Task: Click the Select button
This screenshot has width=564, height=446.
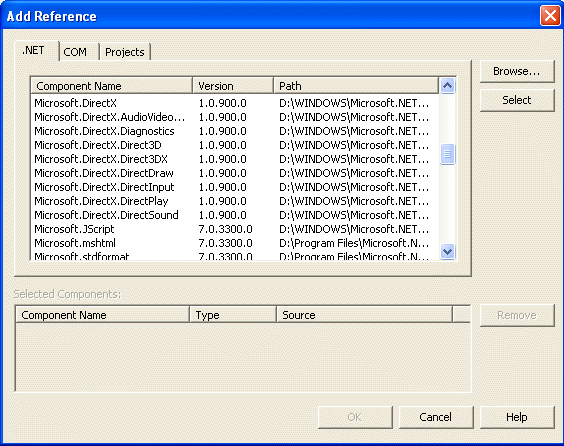Action: coord(517,100)
